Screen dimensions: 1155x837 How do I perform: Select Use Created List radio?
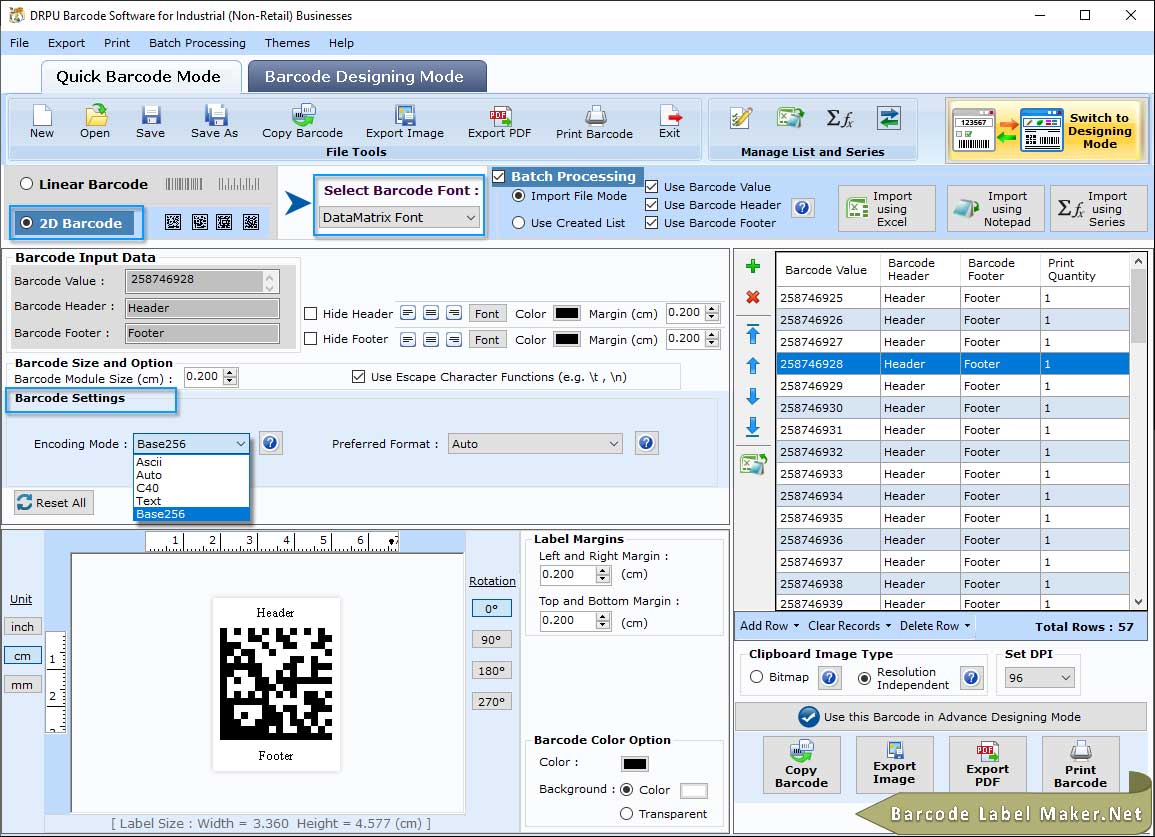pyautogui.click(x=519, y=223)
